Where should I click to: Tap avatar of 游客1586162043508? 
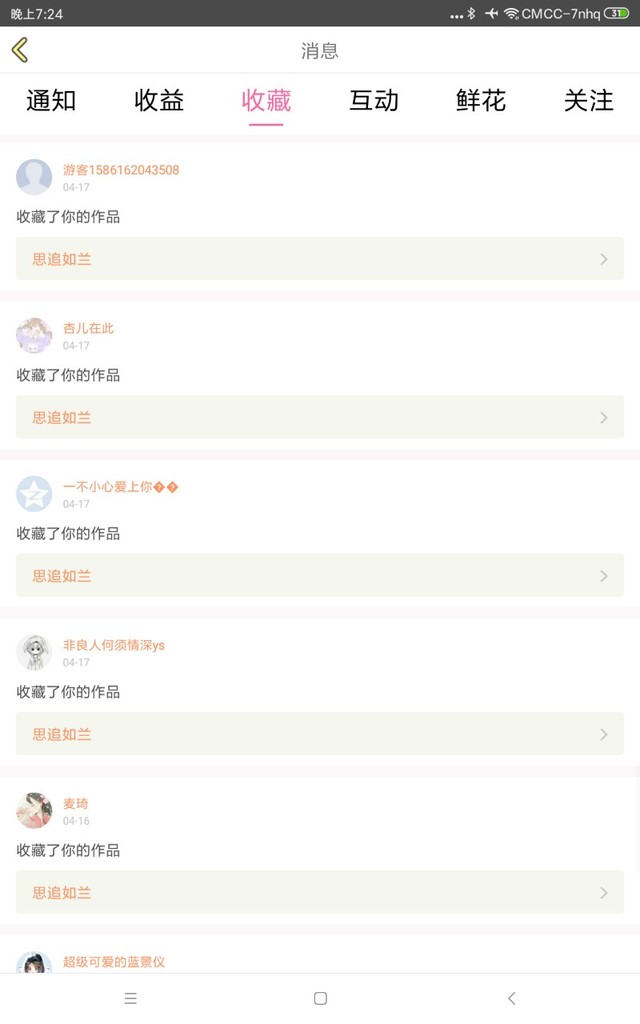pos(34,177)
